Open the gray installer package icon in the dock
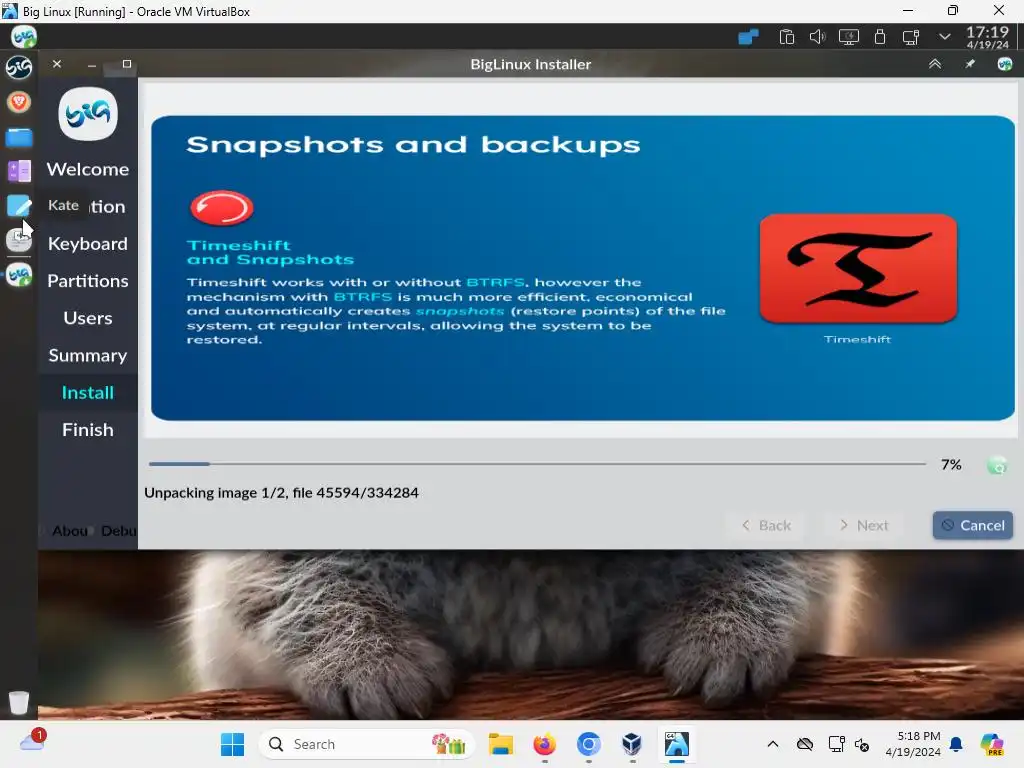Viewport: 1024px width, 768px height. pyautogui.click(x=19, y=240)
